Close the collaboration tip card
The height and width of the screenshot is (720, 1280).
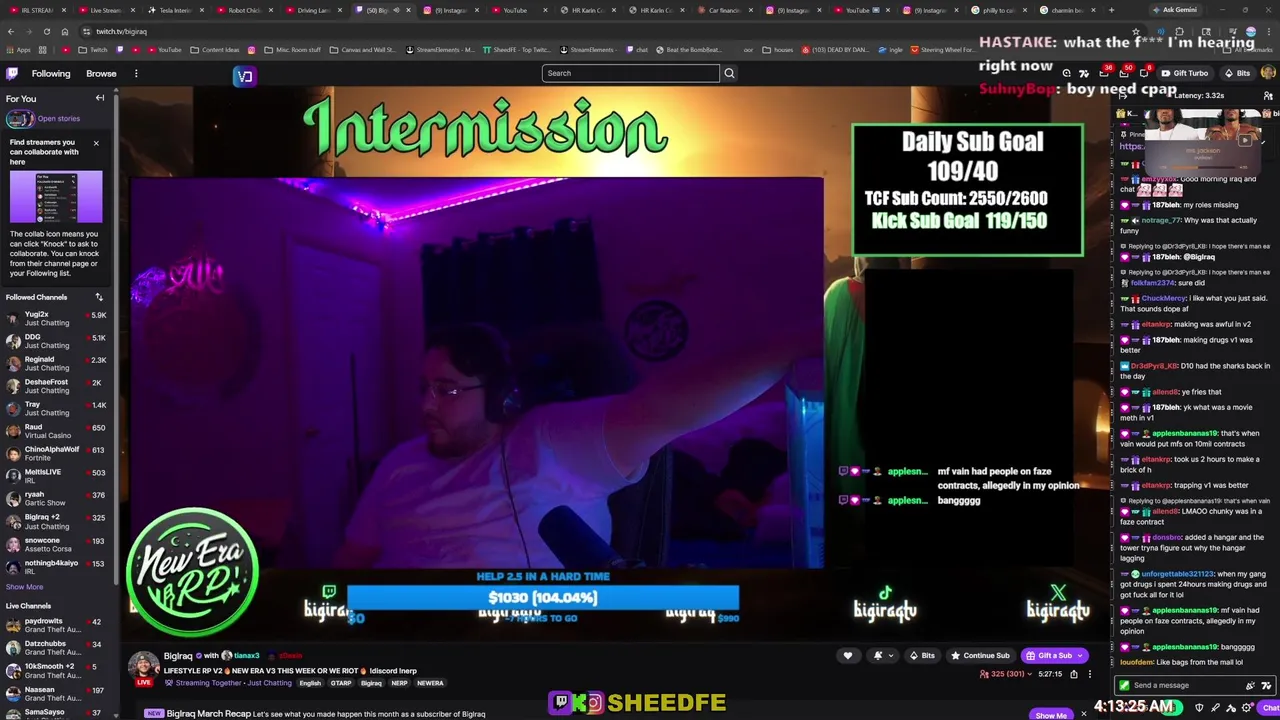point(96,143)
